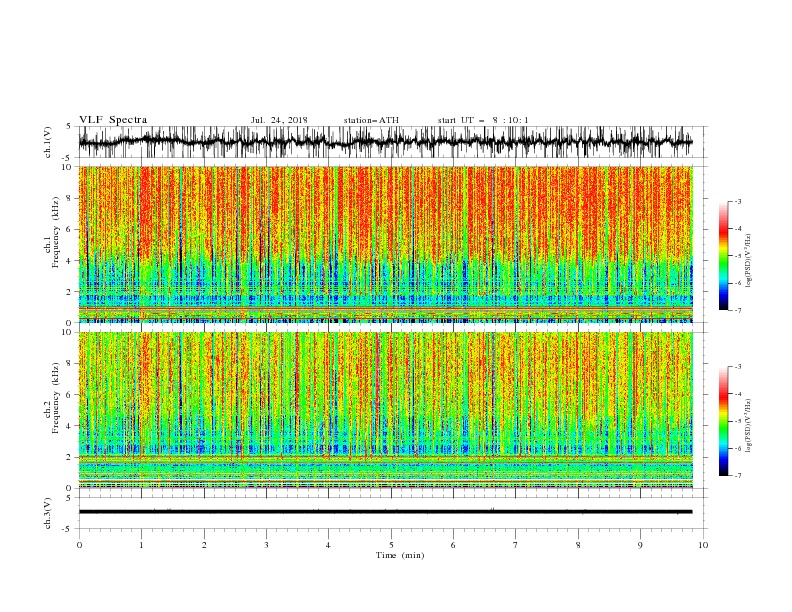Click the time axis tick label "4"
792x612 pixels.
[329, 545]
